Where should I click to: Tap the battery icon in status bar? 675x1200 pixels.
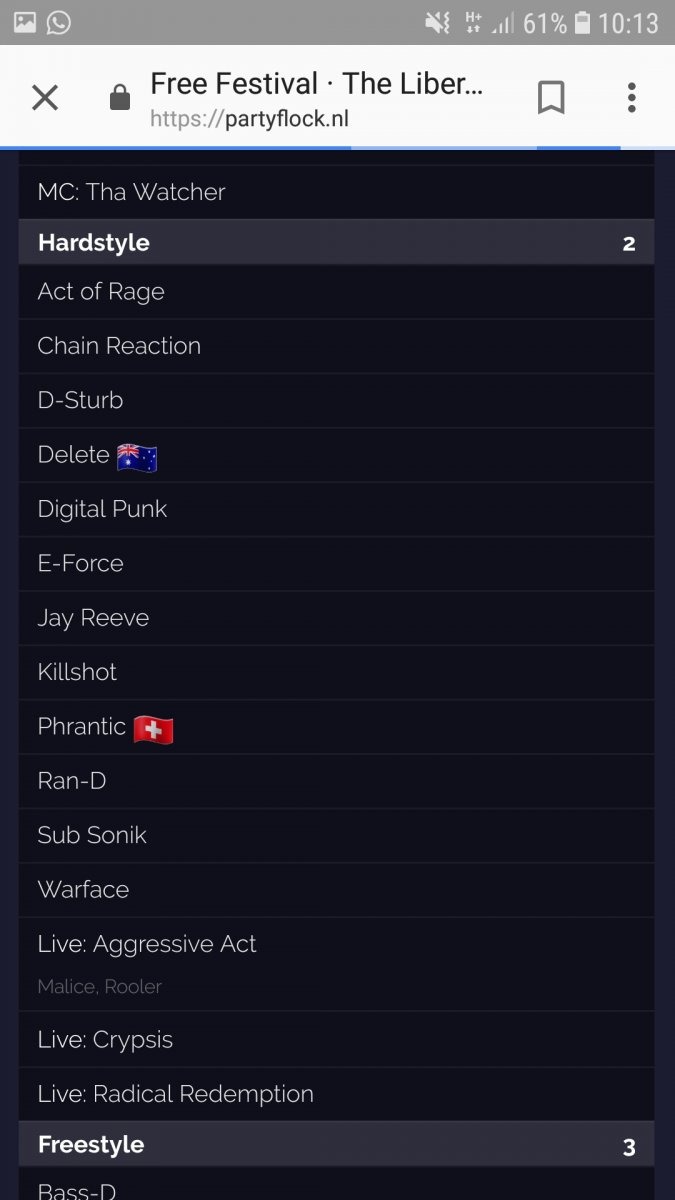click(x=583, y=22)
